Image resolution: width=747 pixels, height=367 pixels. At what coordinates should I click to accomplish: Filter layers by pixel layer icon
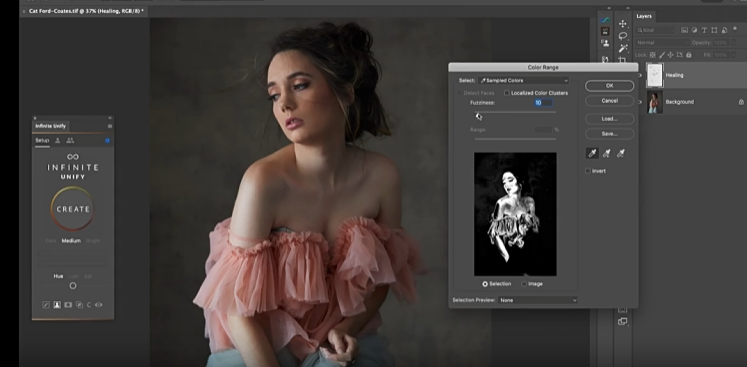point(685,30)
